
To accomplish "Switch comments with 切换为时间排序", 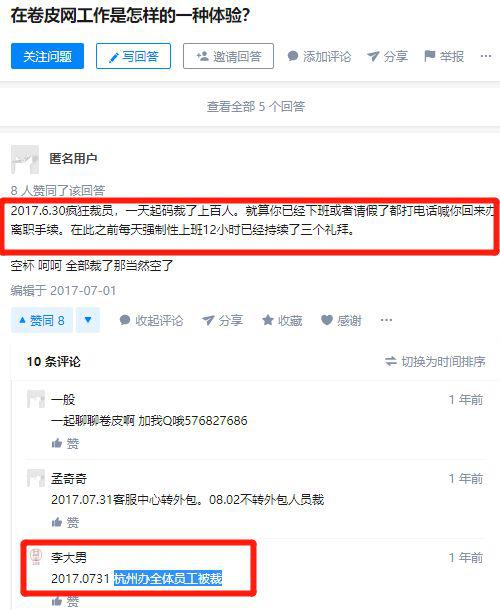I will click(435, 361).
